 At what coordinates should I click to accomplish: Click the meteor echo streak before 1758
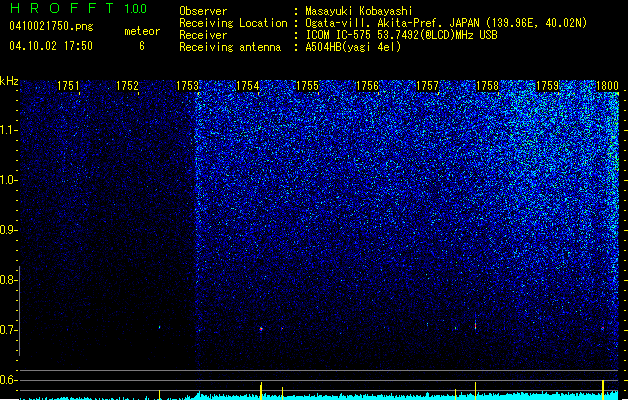[476, 325]
